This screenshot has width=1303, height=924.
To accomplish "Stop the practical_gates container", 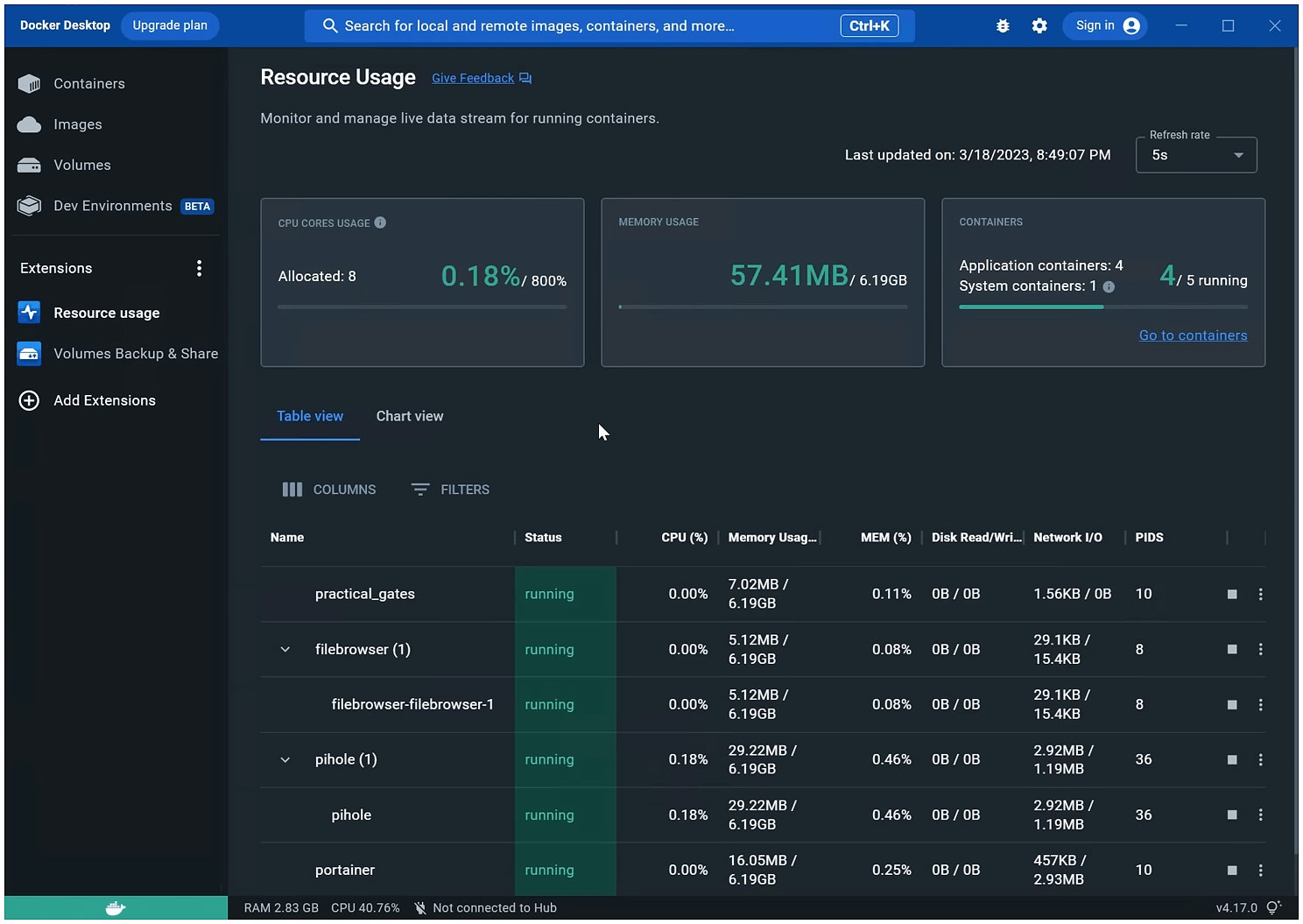I will (1232, 594).
